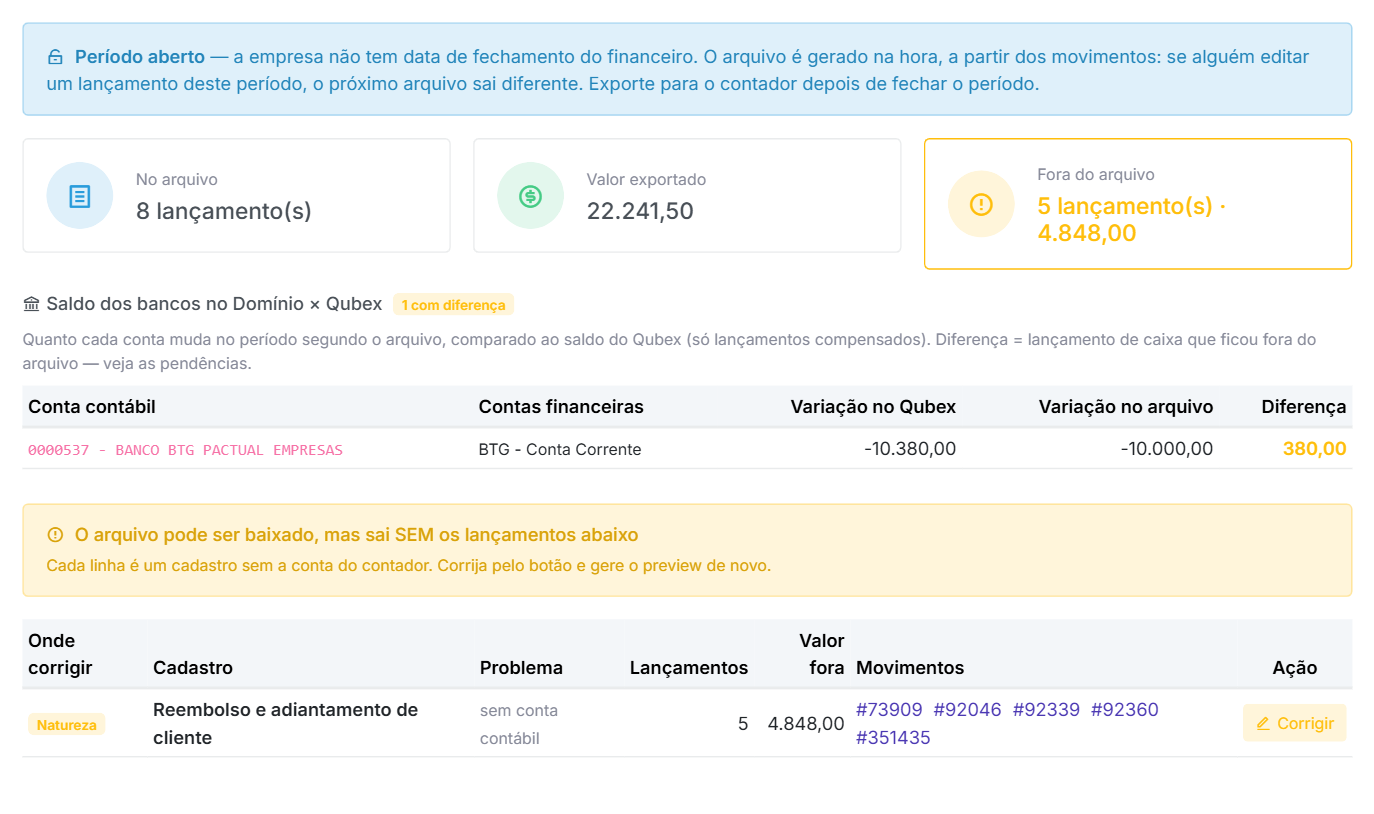Click the open lock icon beside Período aberto
Image resolution: width=1374 pixels, height=814 pixels.
pyautogui.click(x=55, y=57)
